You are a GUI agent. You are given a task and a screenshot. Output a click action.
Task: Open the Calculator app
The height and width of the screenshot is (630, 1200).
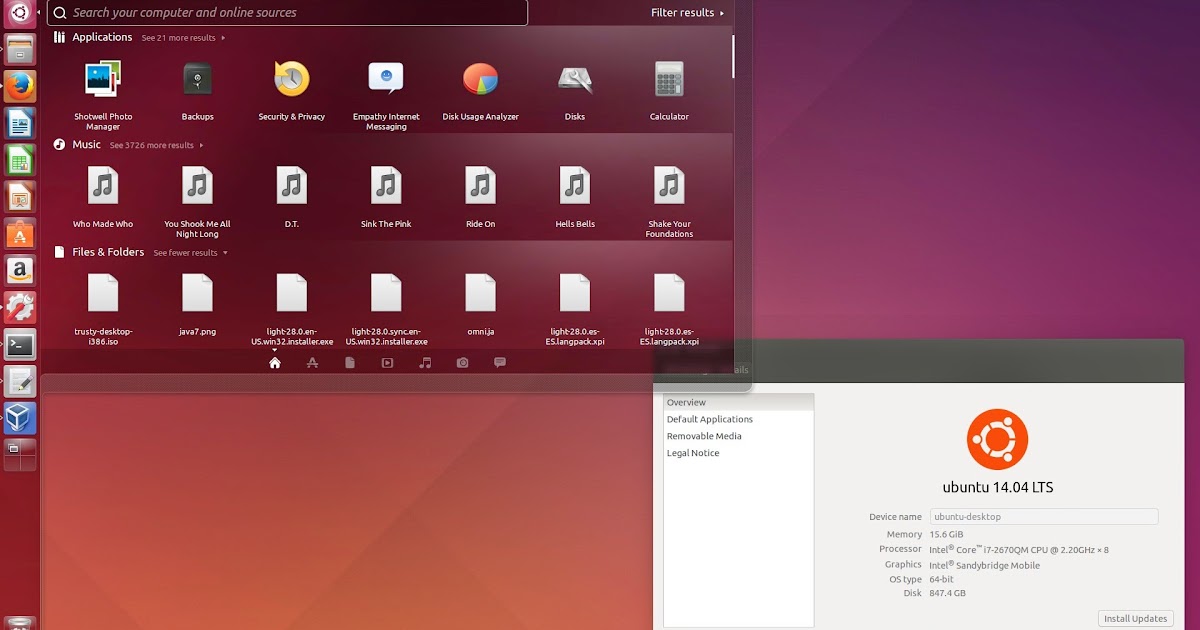pos(668,80)
